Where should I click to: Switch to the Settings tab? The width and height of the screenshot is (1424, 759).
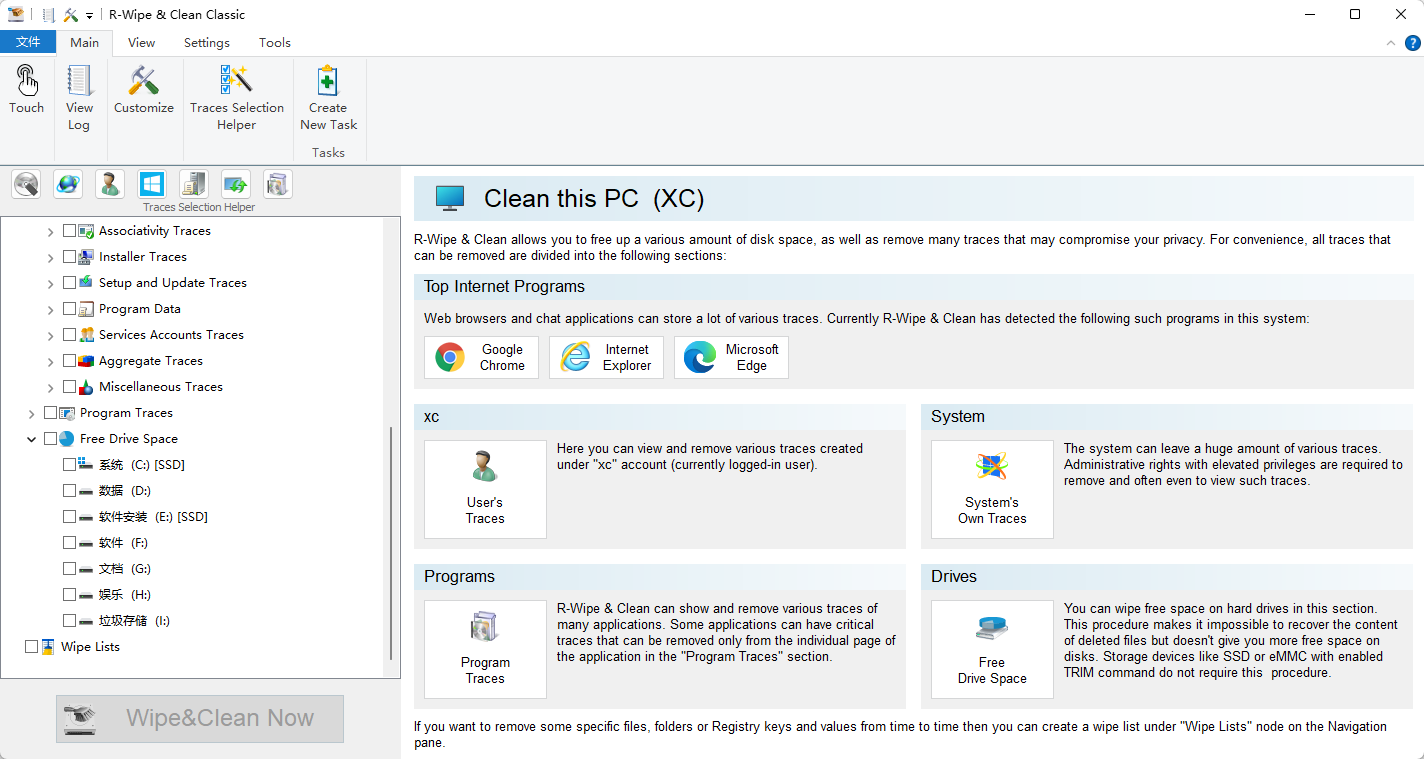[207, 43]
